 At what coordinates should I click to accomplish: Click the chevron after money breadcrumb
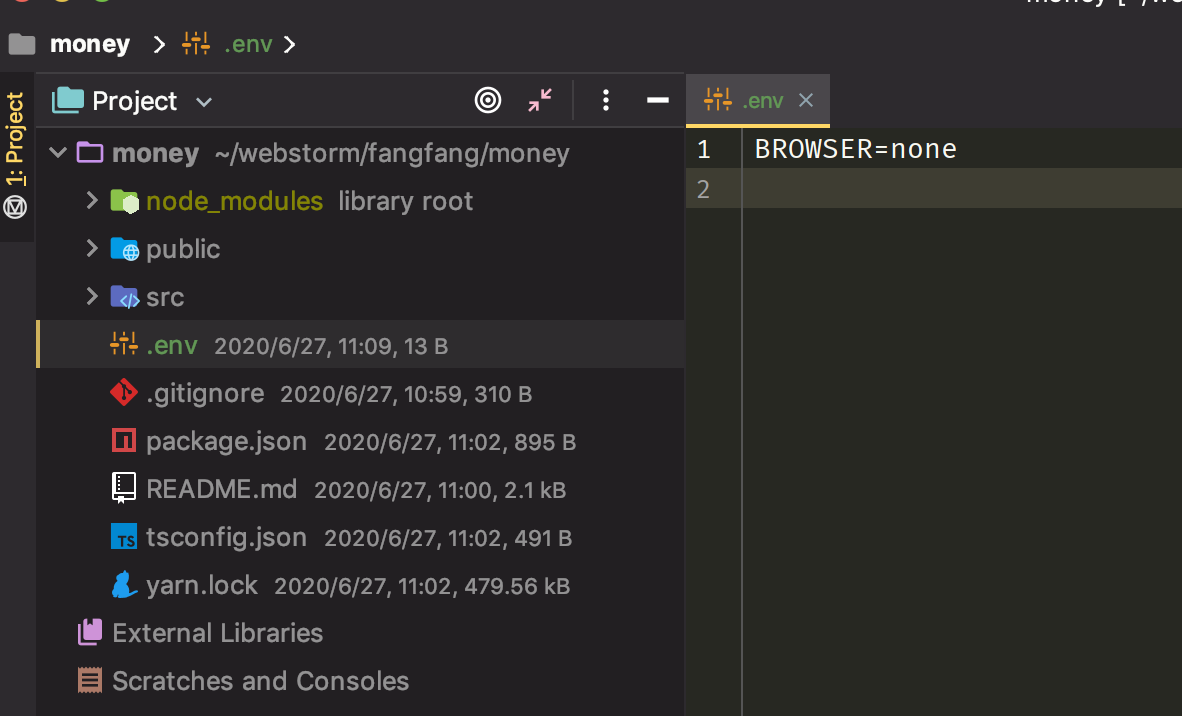pyautogui.click(x=158, y=44)
